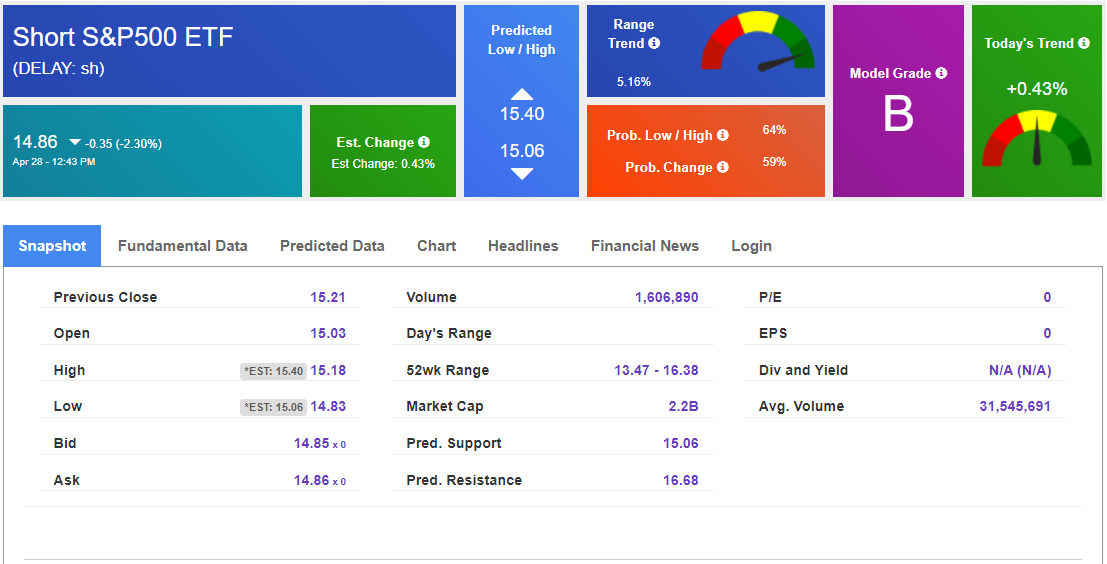
Task: Click the Avg. Volume value 31,545,691
Action: coord(1015,406)
